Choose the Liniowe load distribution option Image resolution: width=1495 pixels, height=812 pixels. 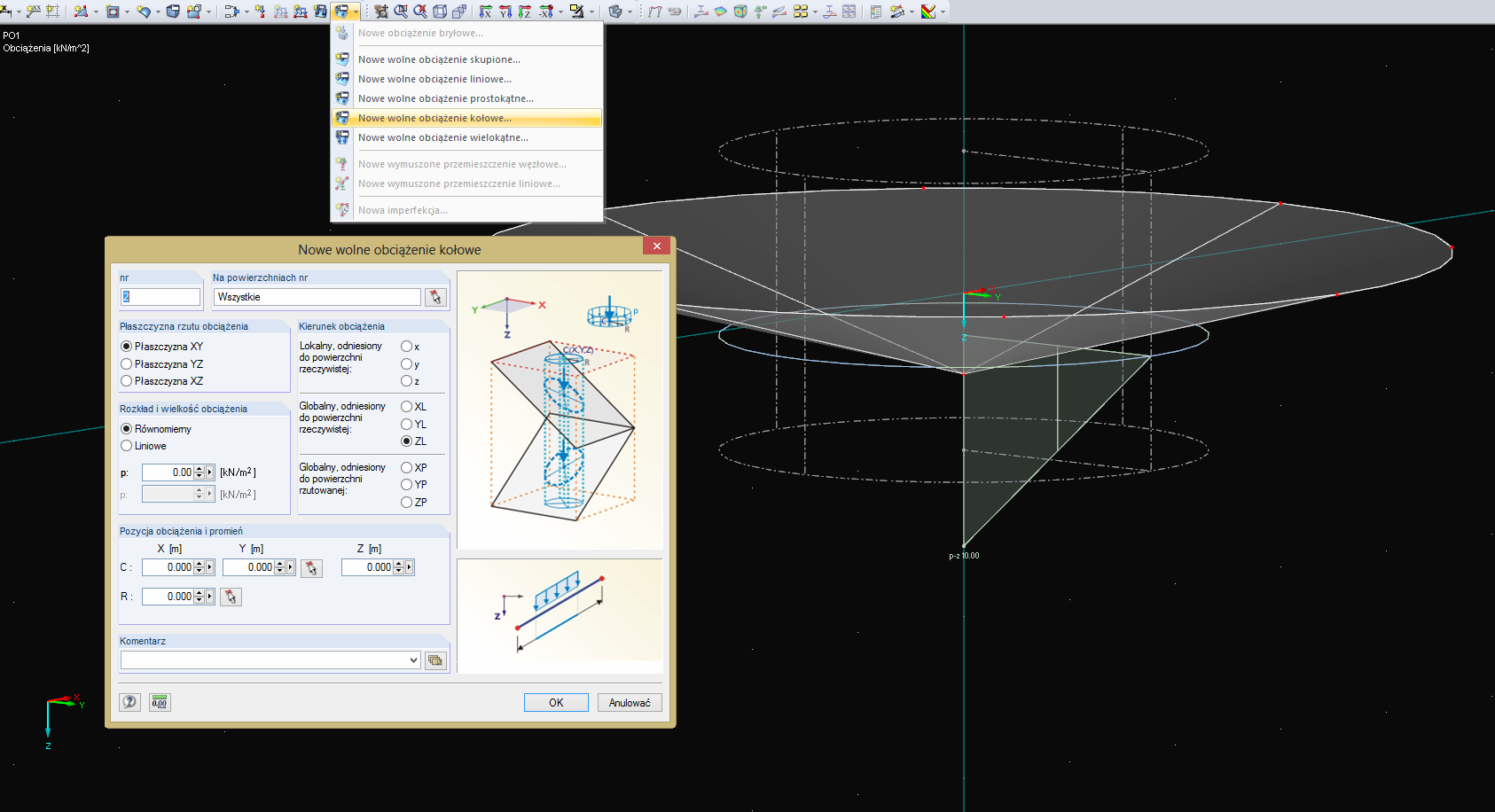tap(127, 446)
